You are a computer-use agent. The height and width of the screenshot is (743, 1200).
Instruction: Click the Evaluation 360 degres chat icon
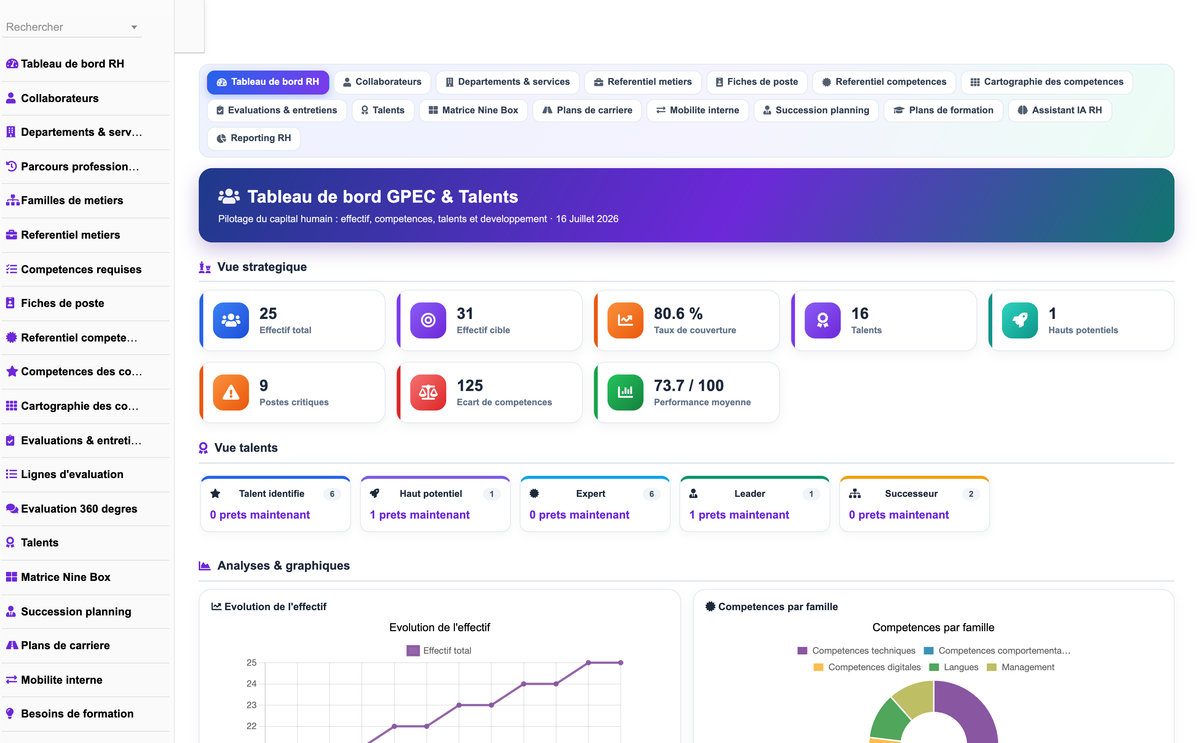[x=12, y=508]
